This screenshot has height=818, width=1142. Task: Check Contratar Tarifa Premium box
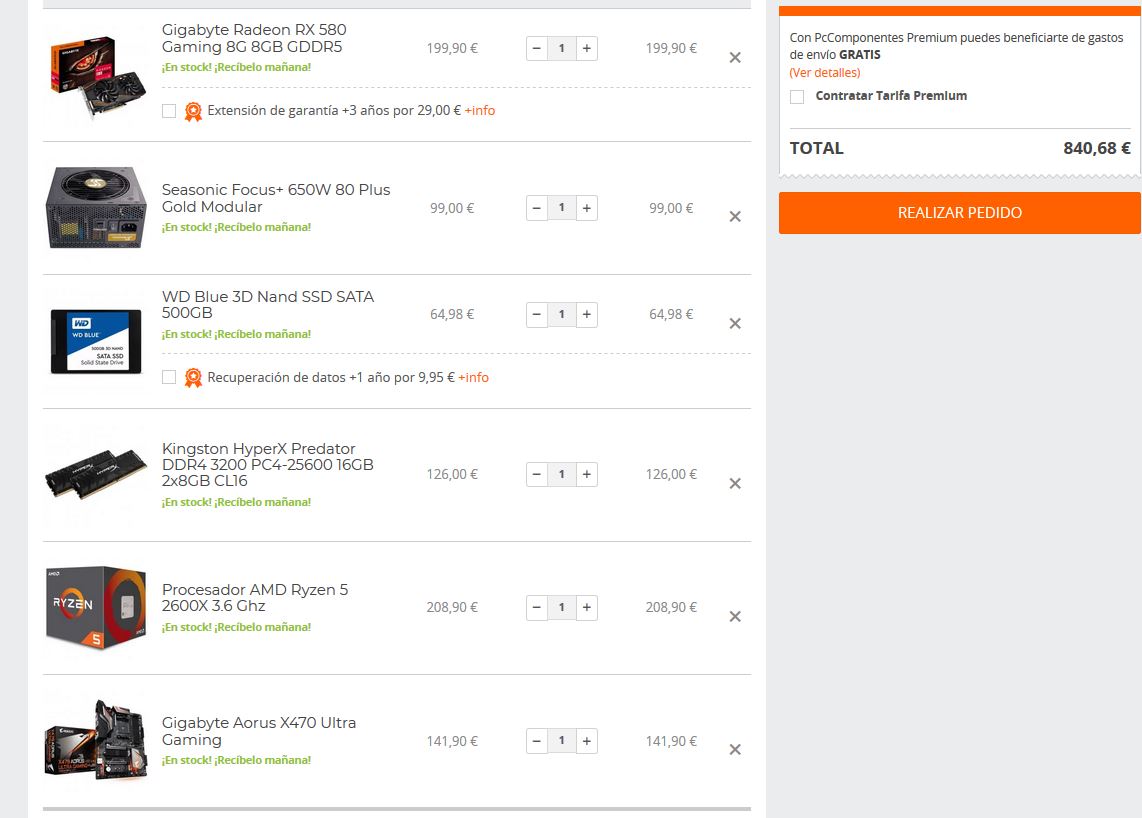(798, 97)
